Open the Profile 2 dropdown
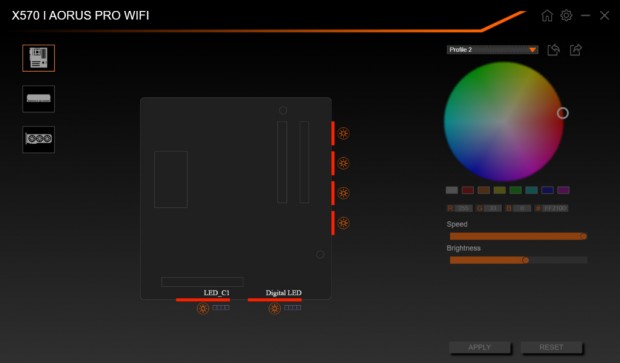 click(x=492, y=49)
